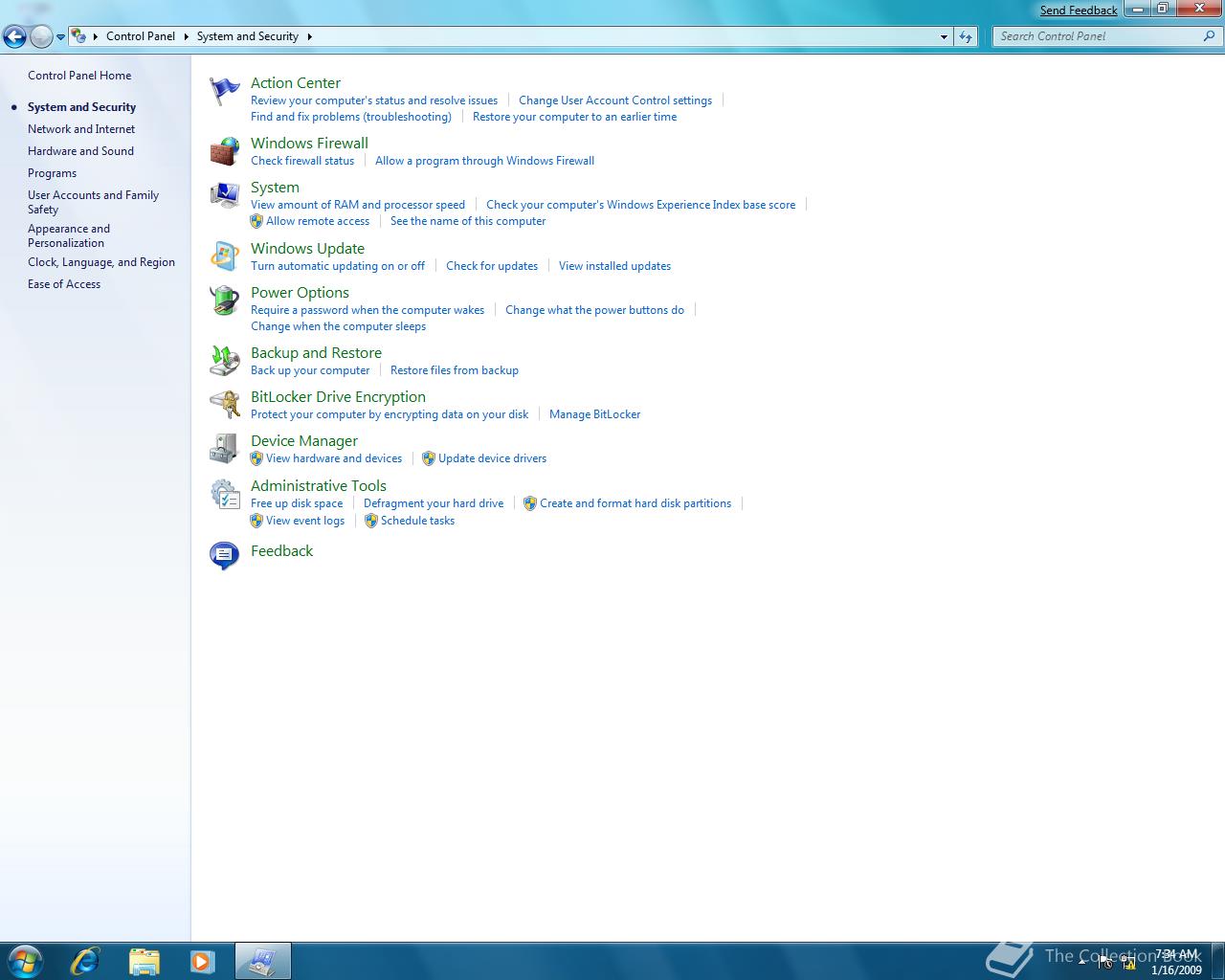
Task: Click the BitLocker Drive Encryption keys icon
Action: tap(225, 405)
